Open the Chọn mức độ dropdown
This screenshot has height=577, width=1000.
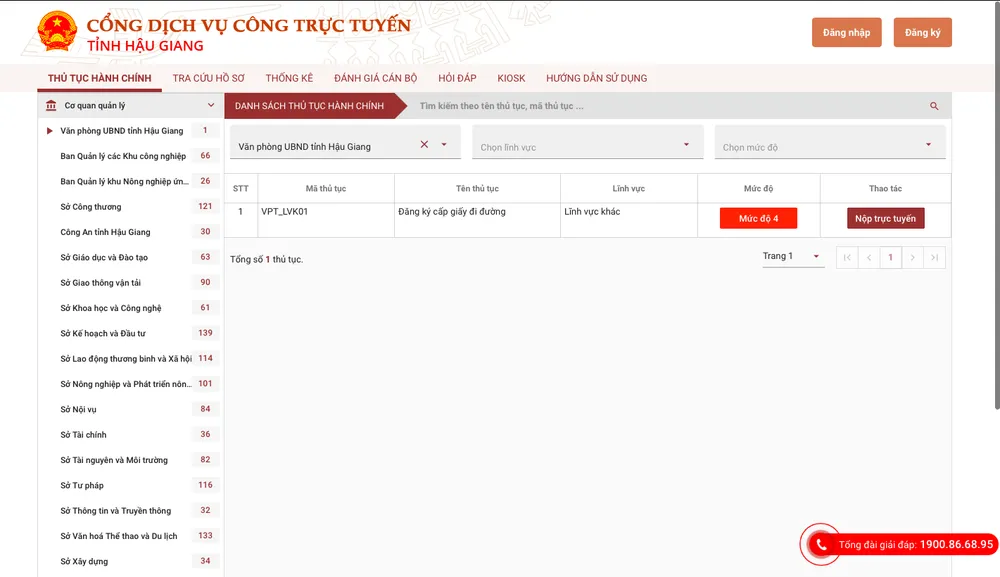829,146
